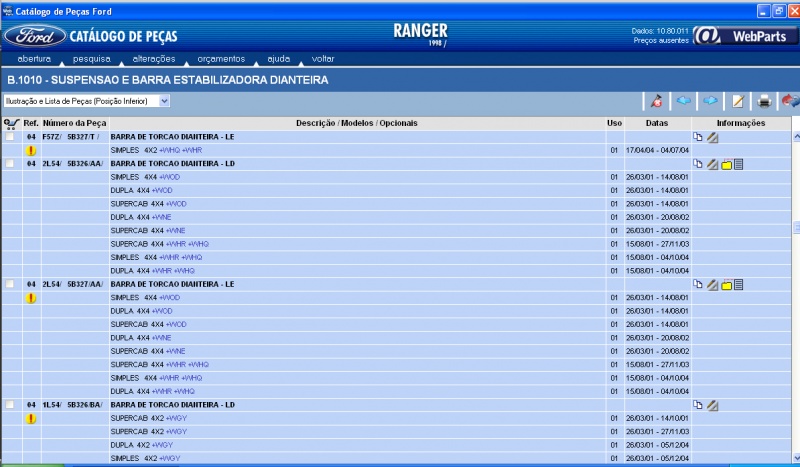Click copy icon in F57Z/ 5B327/T row
Image resolution: width=800 pixels, height=467 pixels.
(698, 137)
